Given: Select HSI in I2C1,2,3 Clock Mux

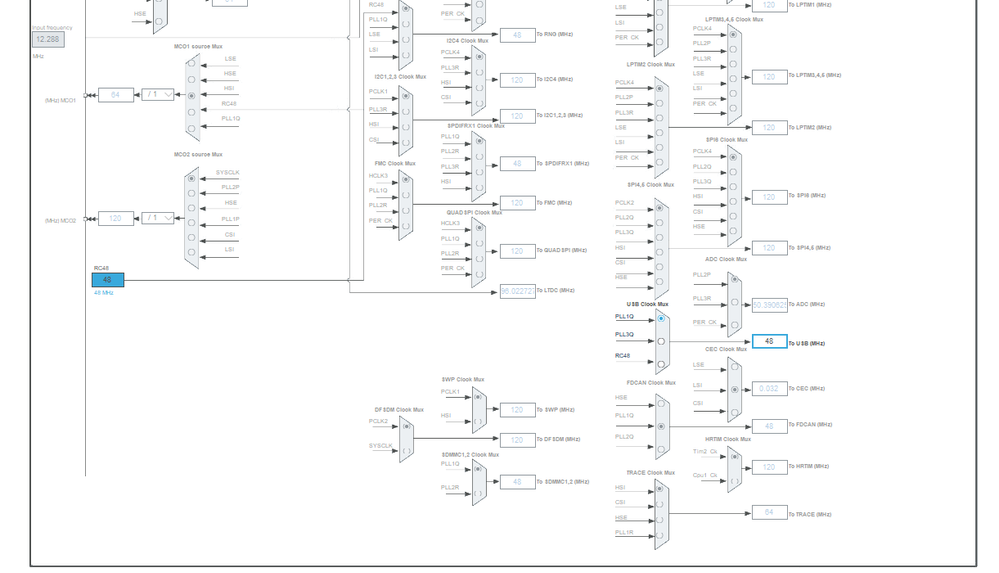Looking at the screenshot, I should 406,127.
